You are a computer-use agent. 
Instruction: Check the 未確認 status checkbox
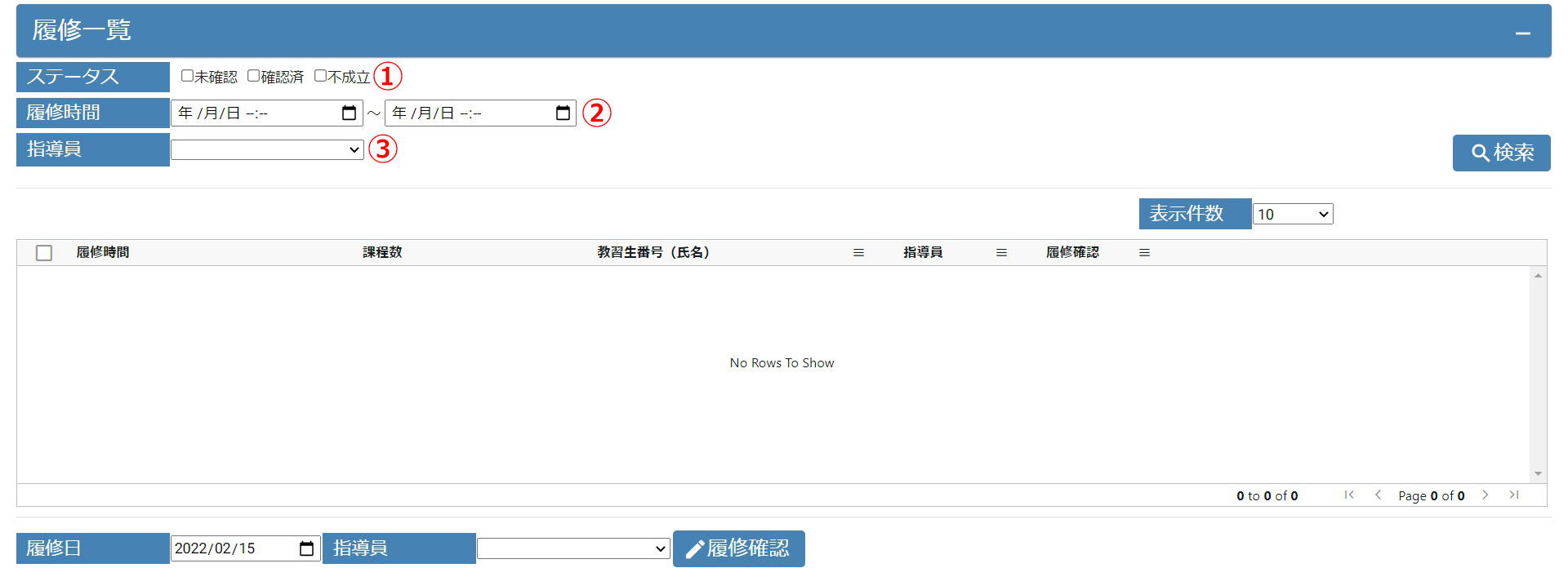tap(187, 76)
